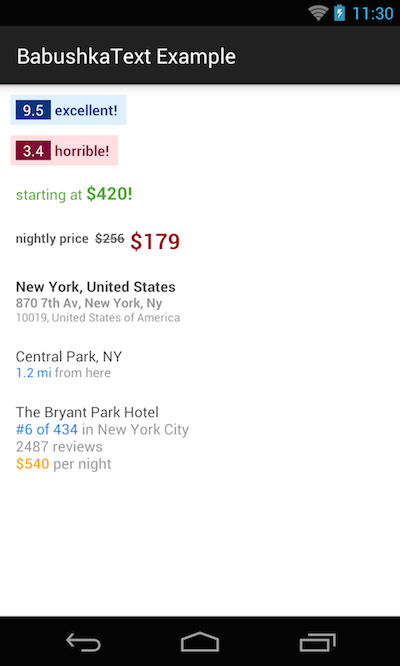Tap the orange $540 price text

(x=33, y=464)
